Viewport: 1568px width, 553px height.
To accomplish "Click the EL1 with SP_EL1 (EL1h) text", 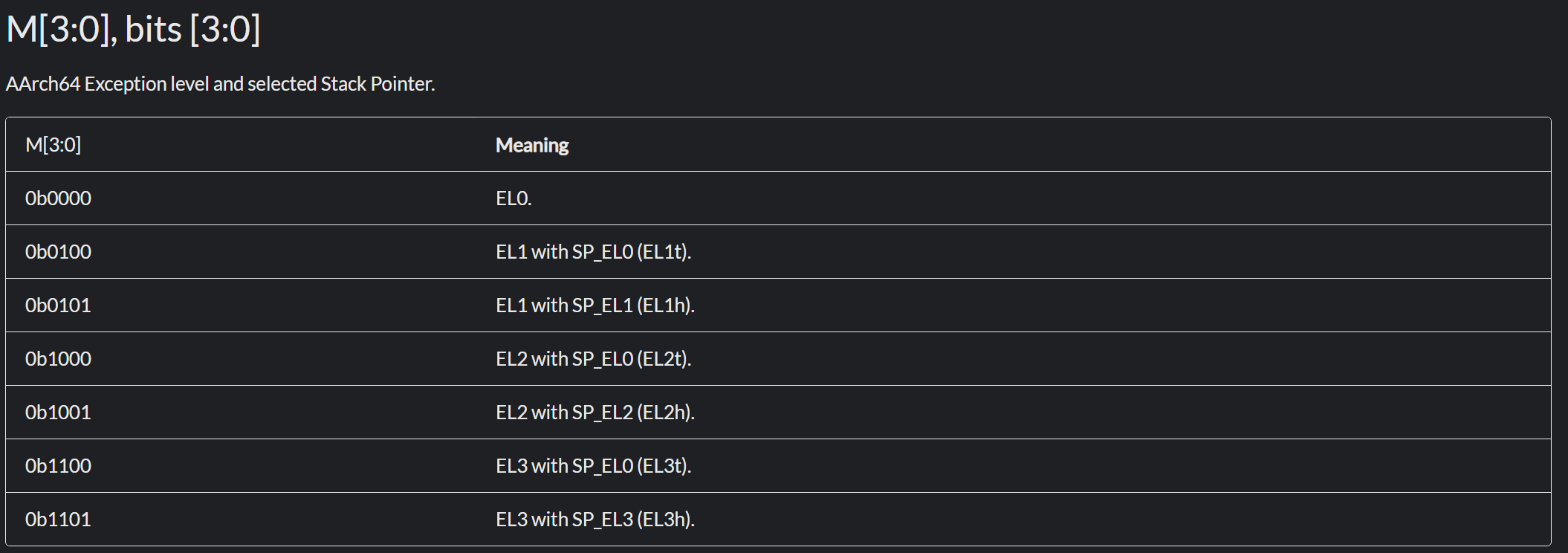I will pos(595,305).
